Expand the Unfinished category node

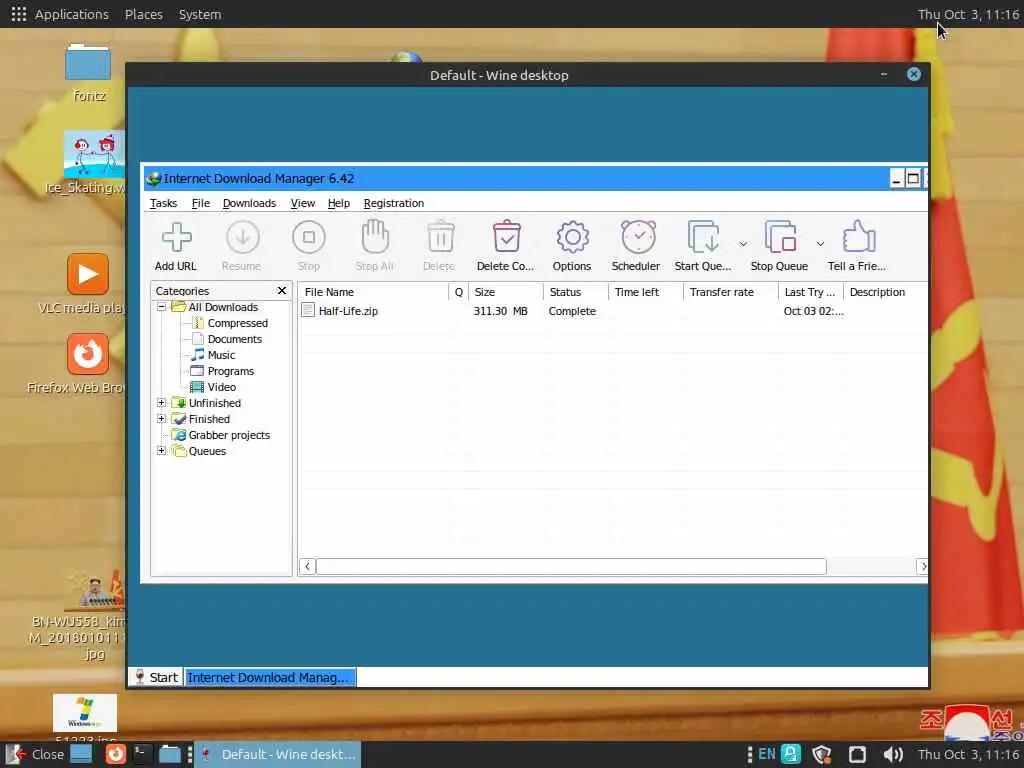[161, 403]
